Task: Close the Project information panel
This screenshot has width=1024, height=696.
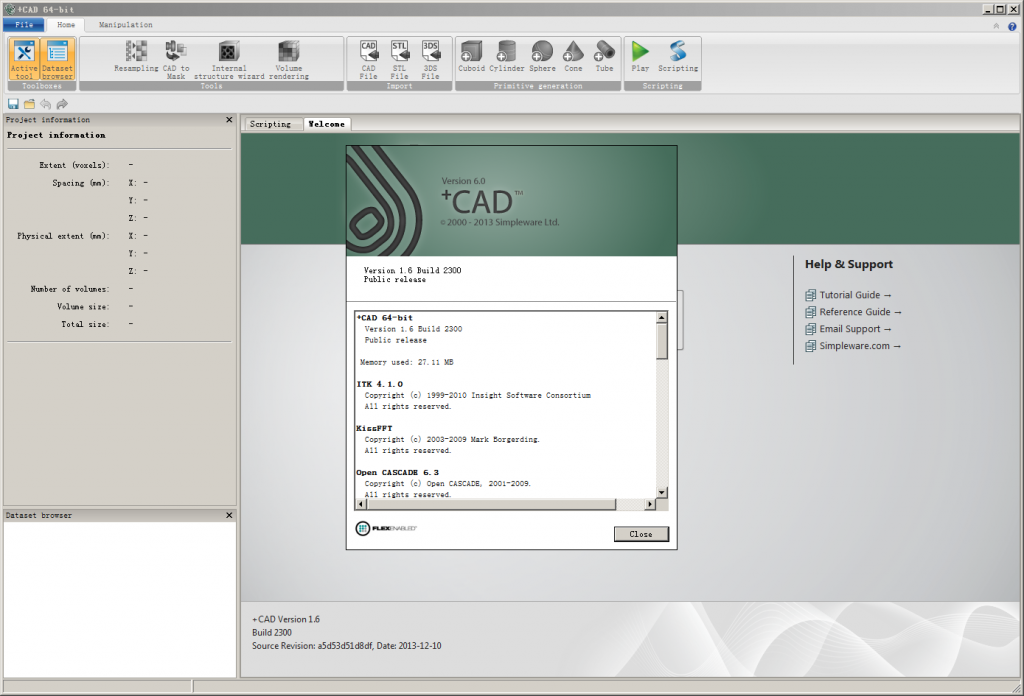Action: [x=229, y=119]
